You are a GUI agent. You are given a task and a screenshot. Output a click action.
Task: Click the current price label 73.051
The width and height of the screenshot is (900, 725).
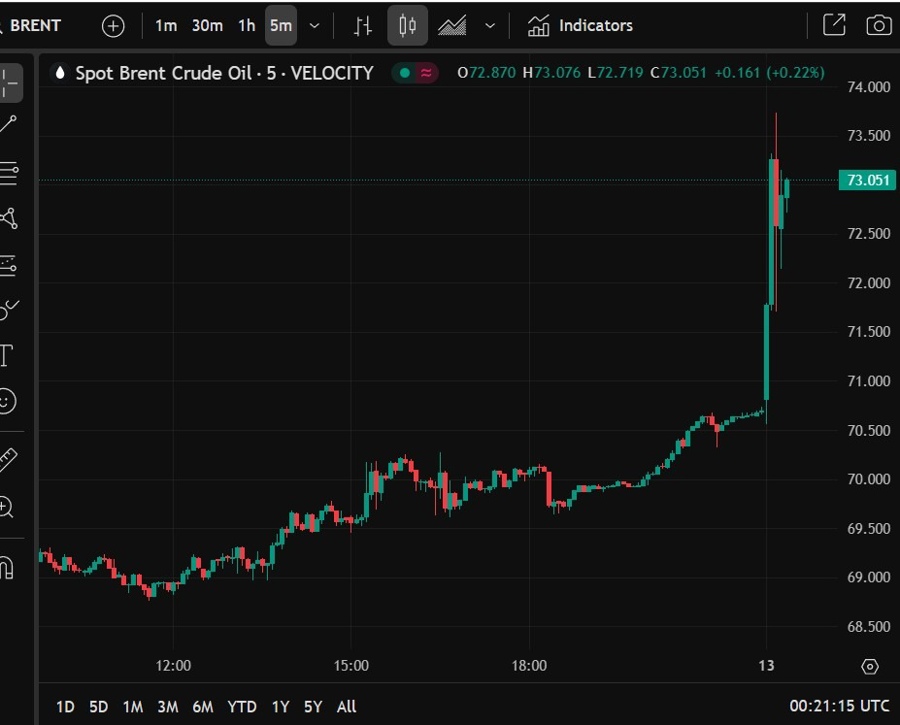pyautogui.click(x=868, y=180)
